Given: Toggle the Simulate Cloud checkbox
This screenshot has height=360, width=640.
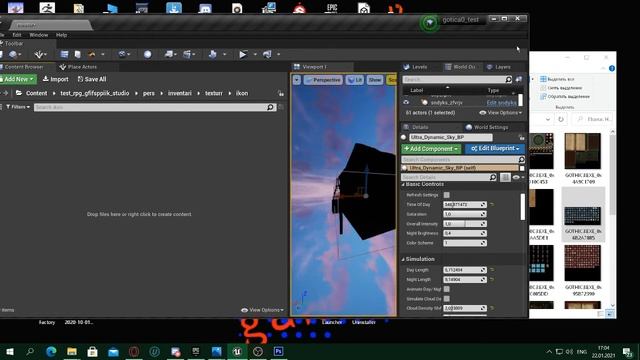Looking at the screenshot, I should tap(447, 299).
